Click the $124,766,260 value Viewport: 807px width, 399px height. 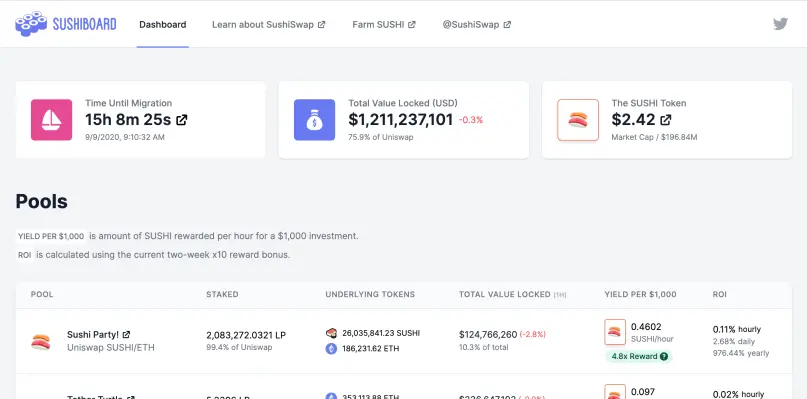488,335
